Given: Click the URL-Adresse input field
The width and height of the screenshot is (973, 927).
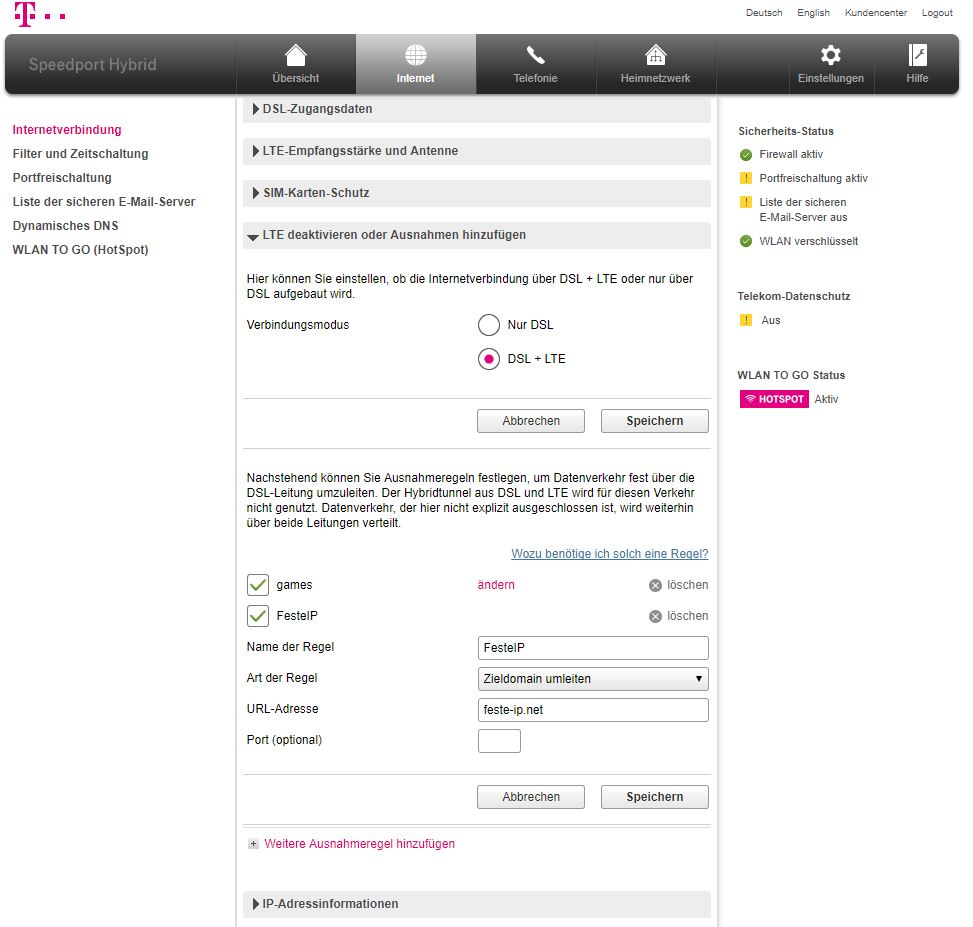Looking at the screenshot, I should coord(593,710).
